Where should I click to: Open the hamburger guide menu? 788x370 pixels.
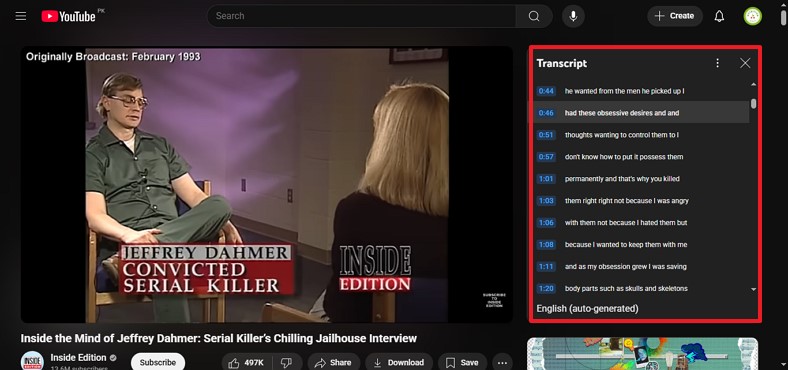click(x=21, y=16)
